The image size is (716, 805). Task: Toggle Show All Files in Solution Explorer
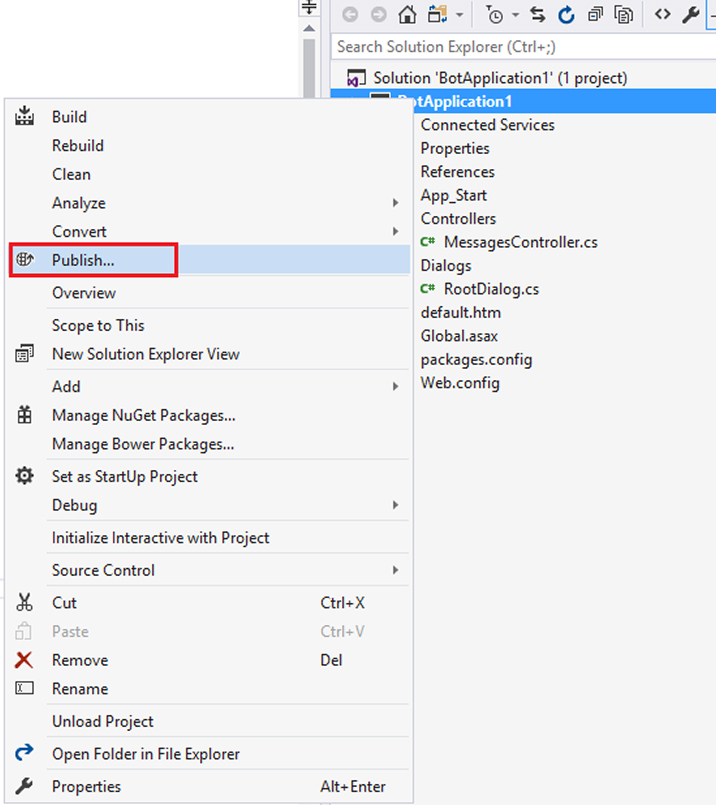coord(624,14)
